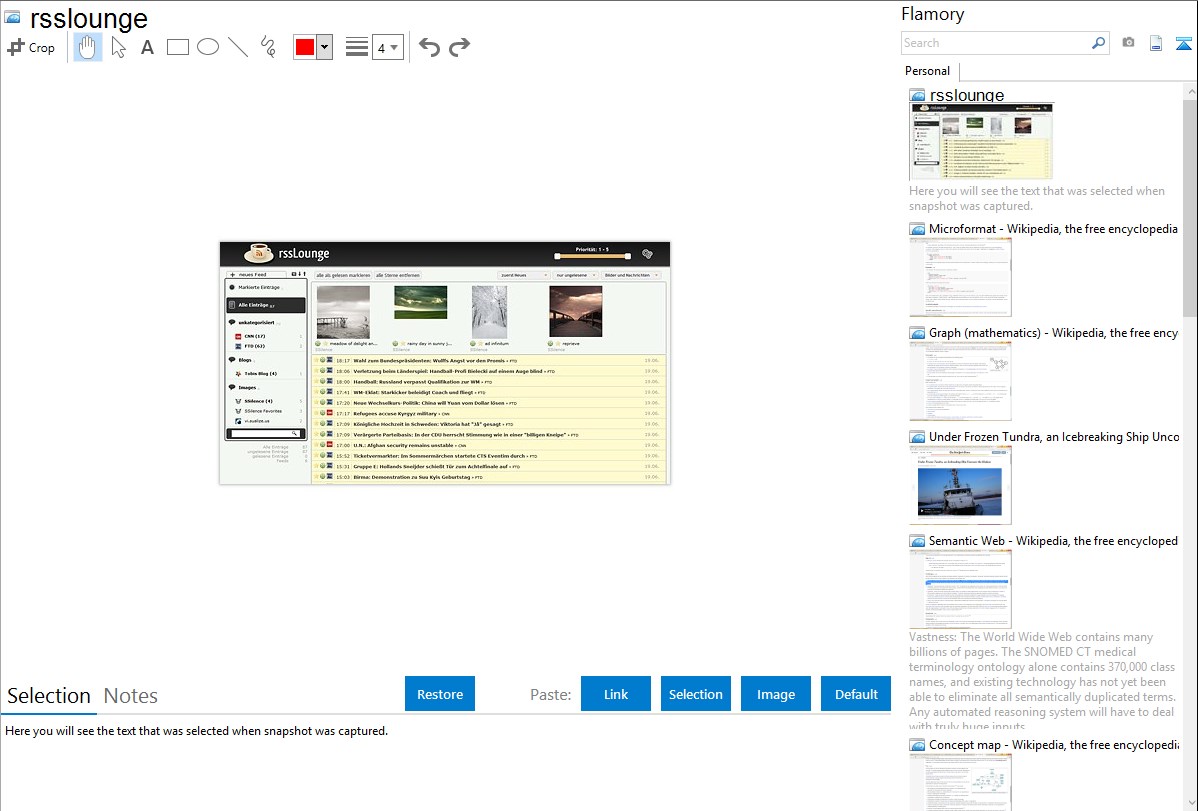The height and width of the screenshot is (811, 1198).
Task: Pick the rectangle drawing tool
Action: (177, 47)
